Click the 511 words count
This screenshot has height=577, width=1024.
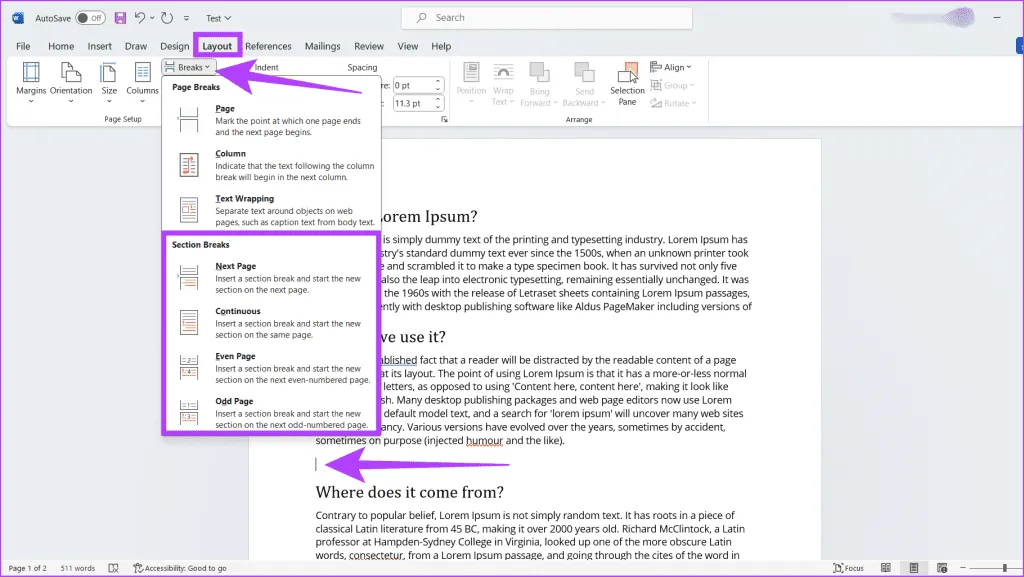point(76,568)
